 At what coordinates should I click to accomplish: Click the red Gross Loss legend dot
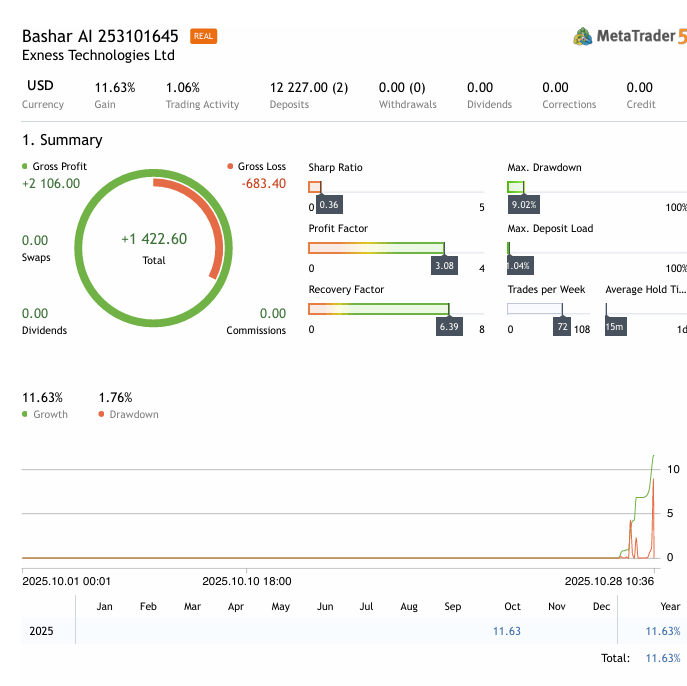[230, 166]
